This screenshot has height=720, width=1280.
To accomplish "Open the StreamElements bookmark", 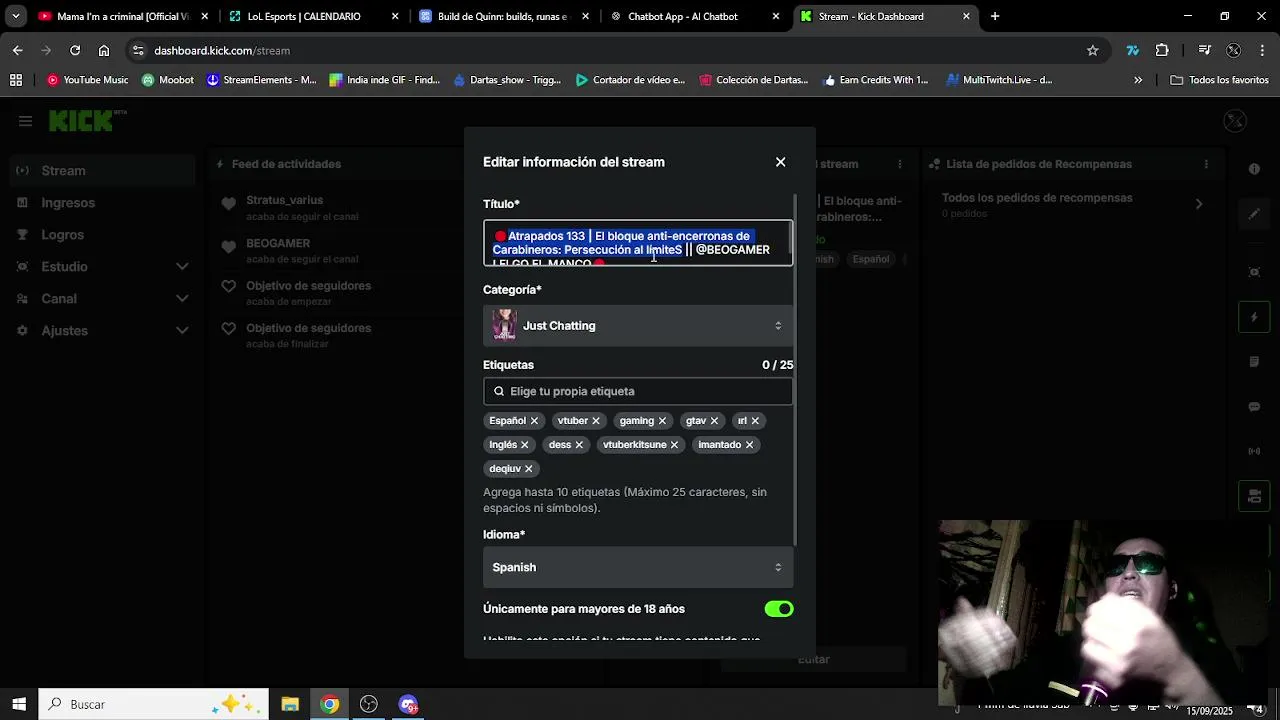I will pyautogui.click(x=261, y=80).
